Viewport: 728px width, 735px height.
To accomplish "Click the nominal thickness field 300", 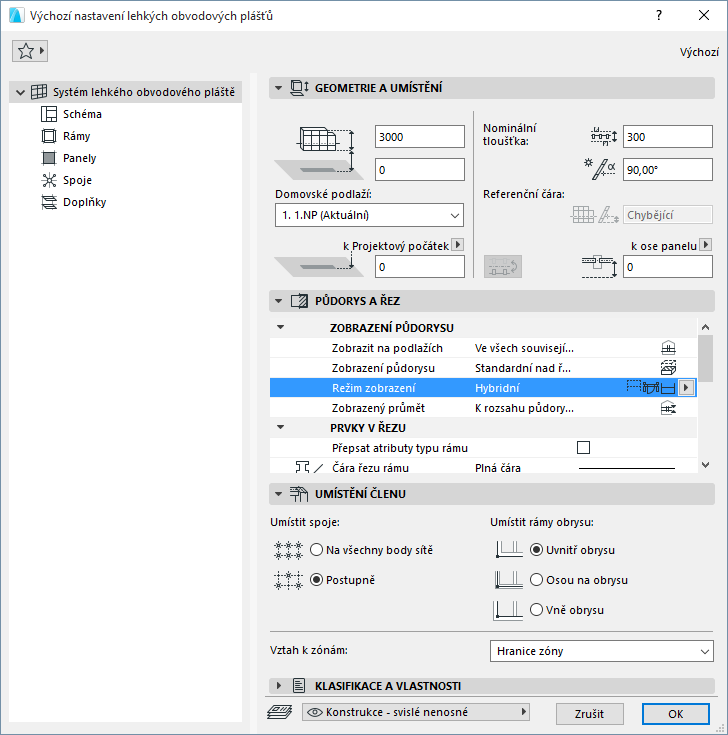I will (668, 137).
